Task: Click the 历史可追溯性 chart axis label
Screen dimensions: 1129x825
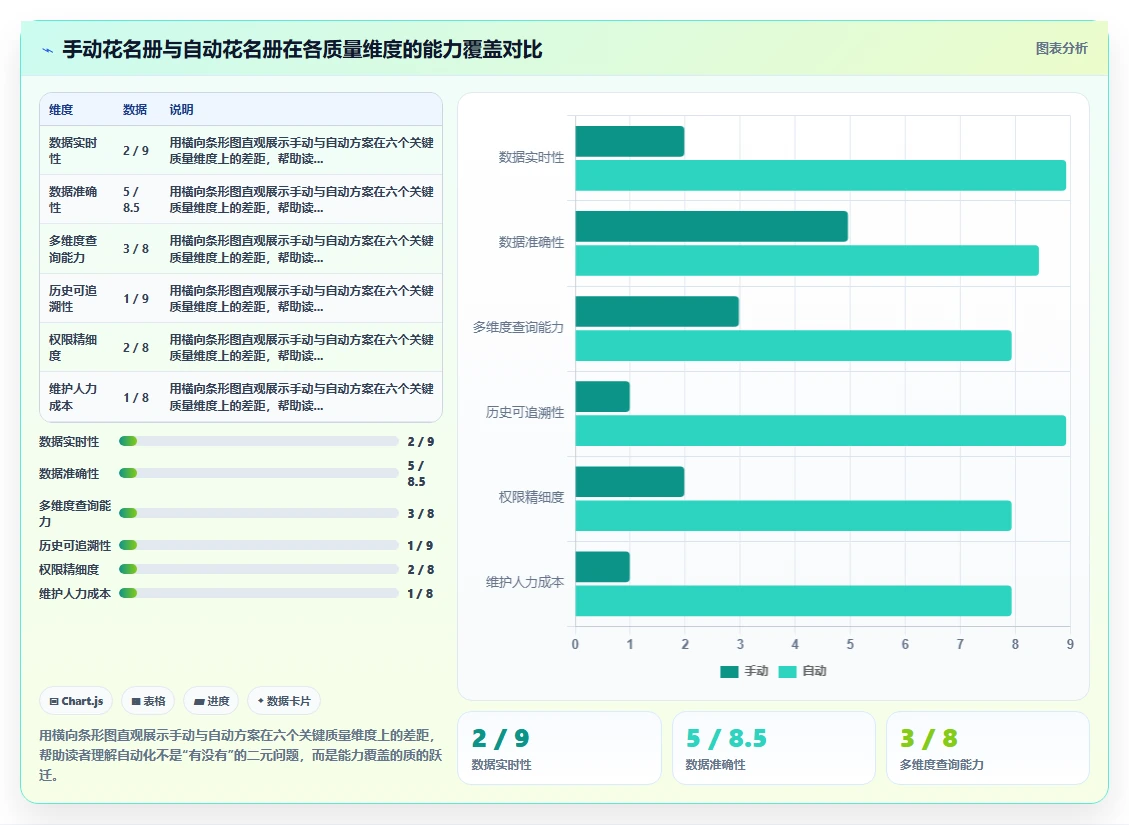Action: click(525, 412)
